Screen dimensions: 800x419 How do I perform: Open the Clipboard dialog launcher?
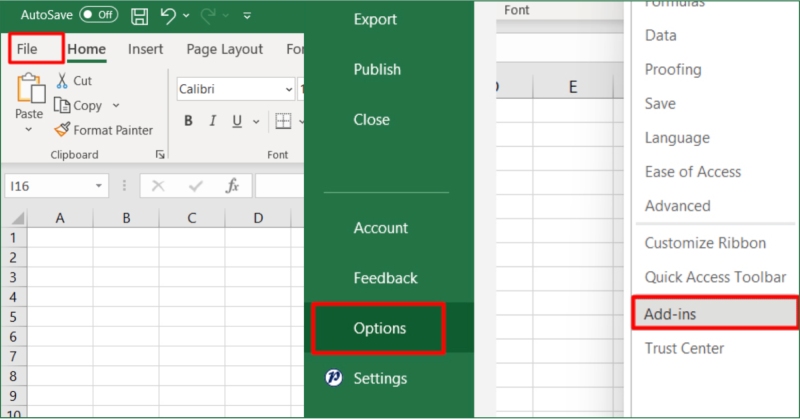[x=160, y=155]
